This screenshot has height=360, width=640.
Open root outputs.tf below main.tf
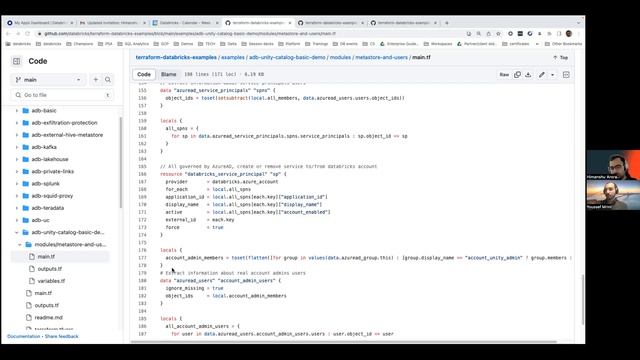(x=47, y=305)
